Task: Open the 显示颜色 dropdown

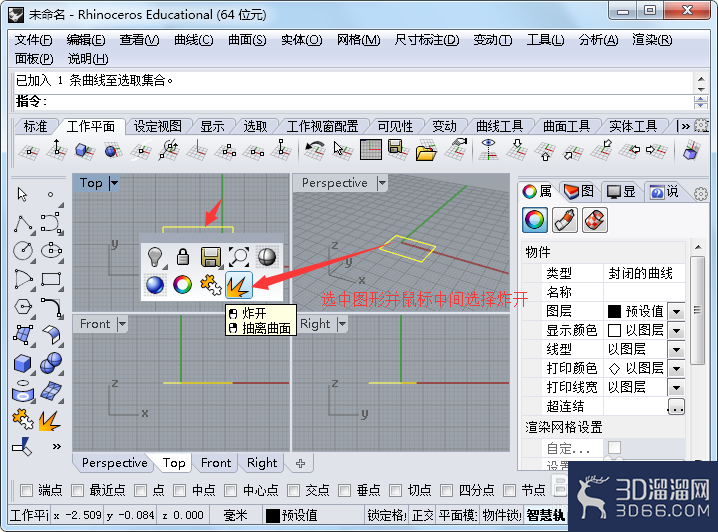Action: pos(676,331)
